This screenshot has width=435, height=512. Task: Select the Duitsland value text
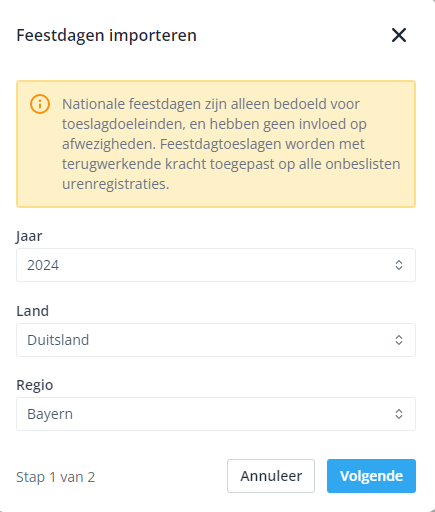tap(58, 340)
